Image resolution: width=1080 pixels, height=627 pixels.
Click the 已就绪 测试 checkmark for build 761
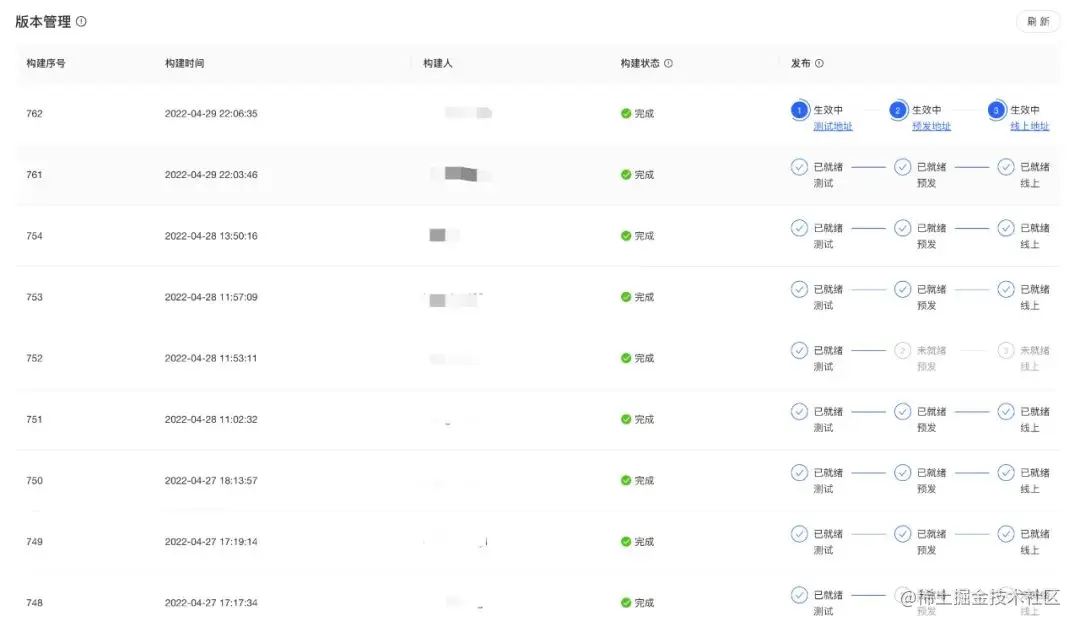[800, 167]
